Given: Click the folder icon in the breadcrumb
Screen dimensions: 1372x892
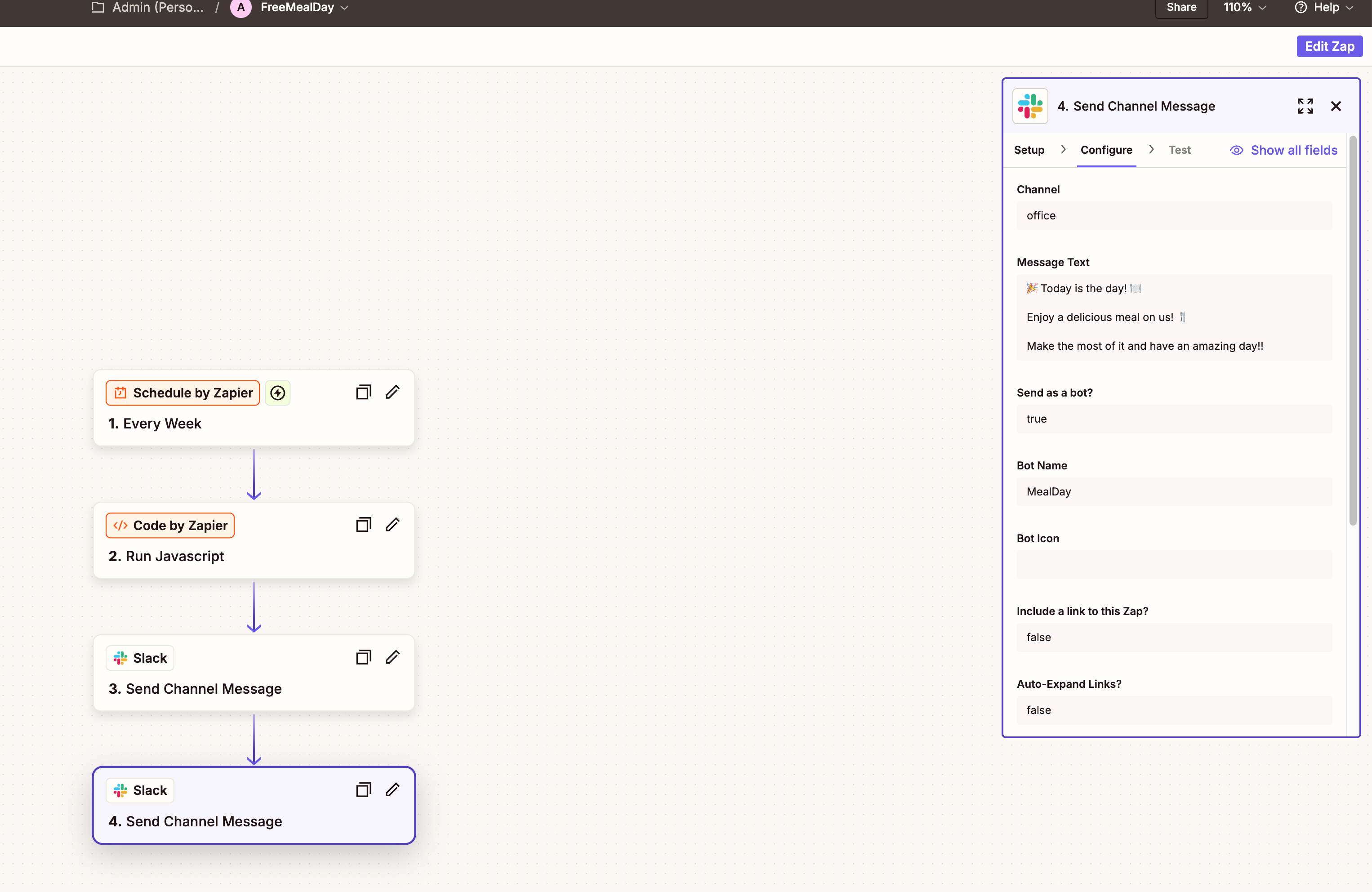Looking at the screenshot, I should tap(98, 7).
